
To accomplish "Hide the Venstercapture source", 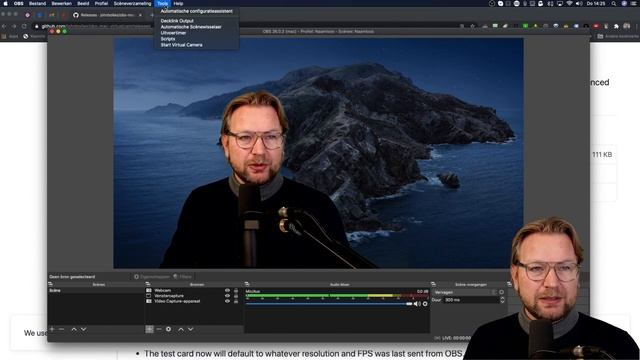I will [227, 296].
